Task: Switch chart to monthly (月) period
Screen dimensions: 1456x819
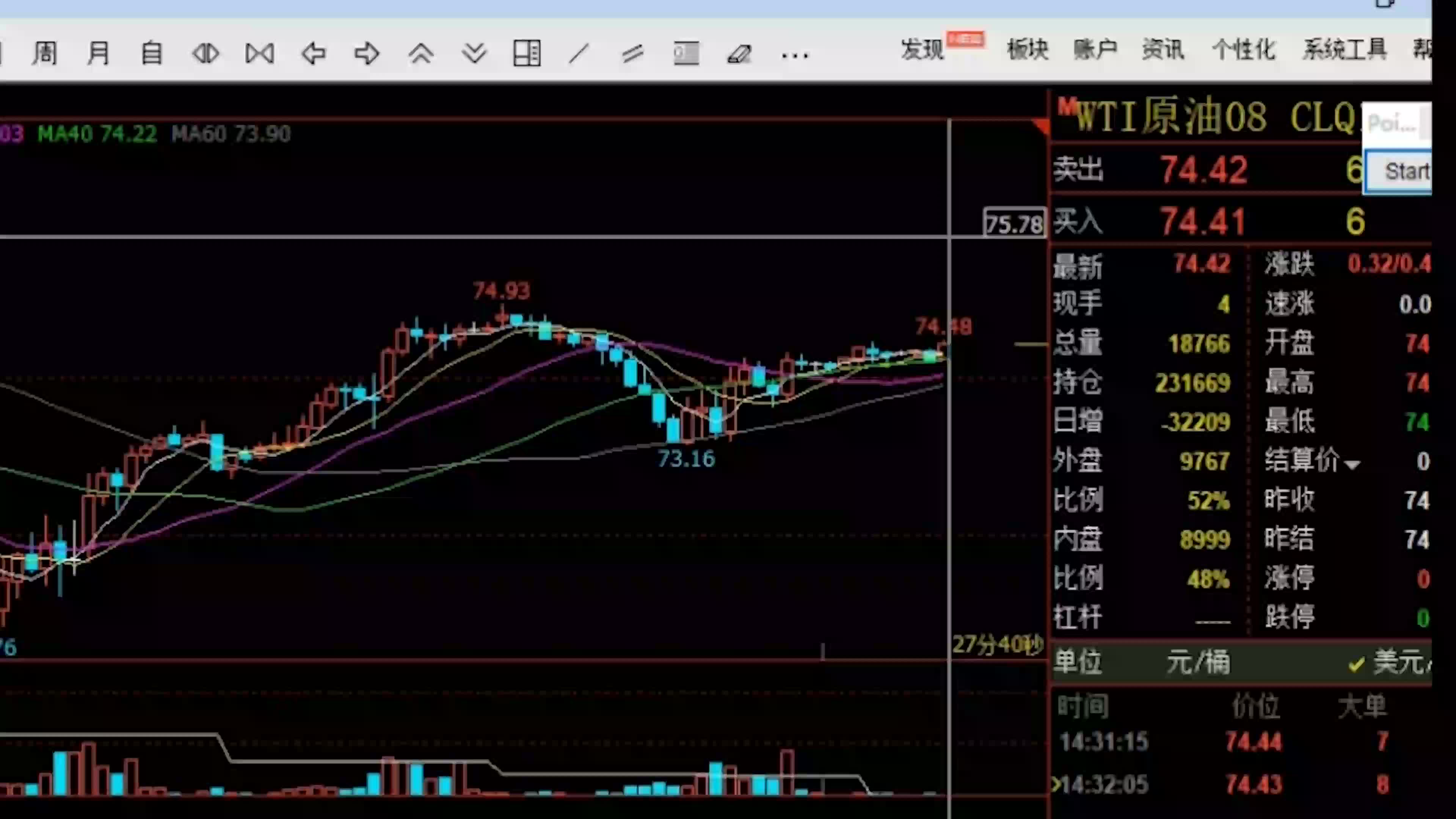Action: pyautogui.click(x=98, y=54)
